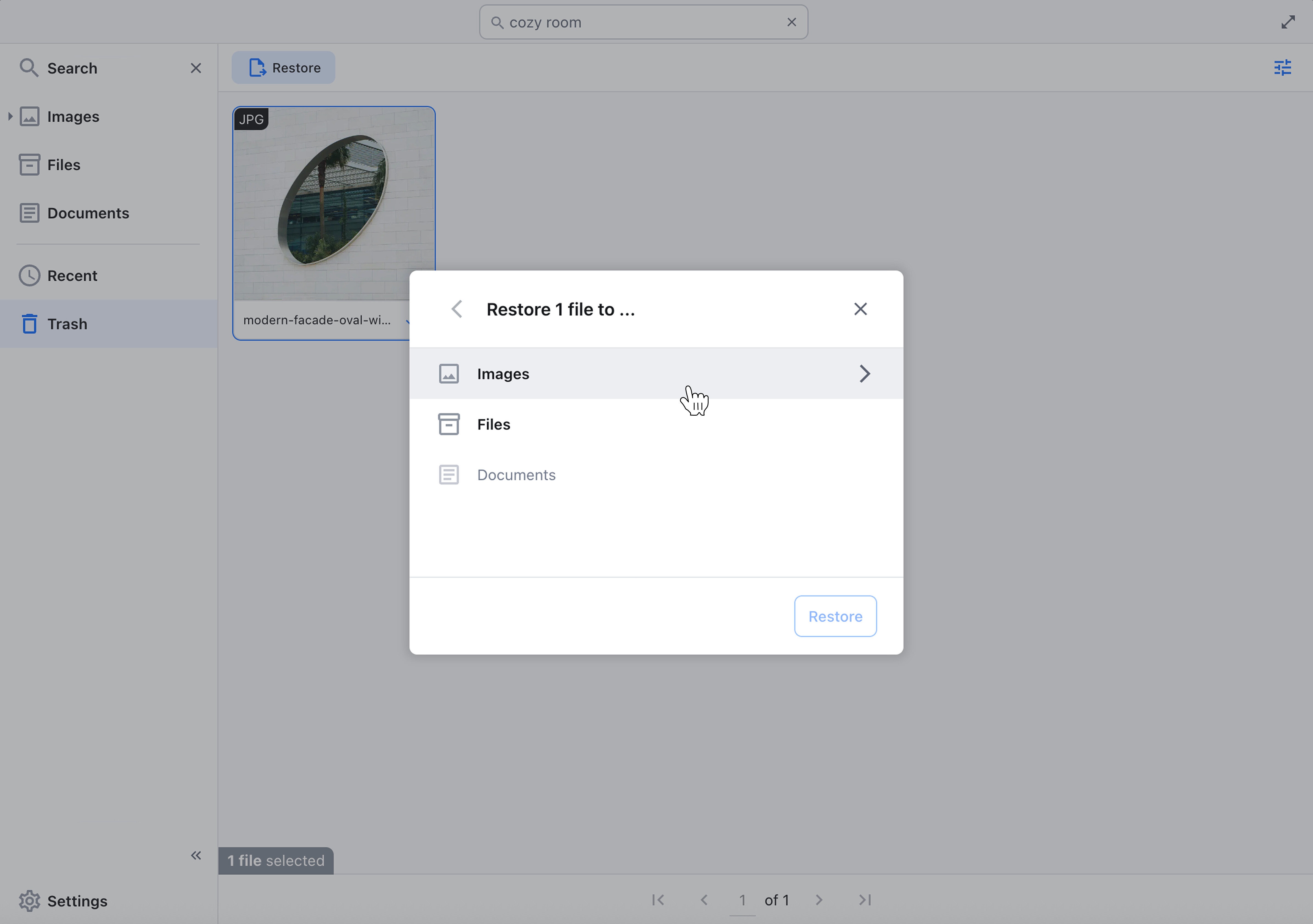The image size is (1313, 924).
Task: Click the sidebar Files archive icon
Action: [30, 165]
